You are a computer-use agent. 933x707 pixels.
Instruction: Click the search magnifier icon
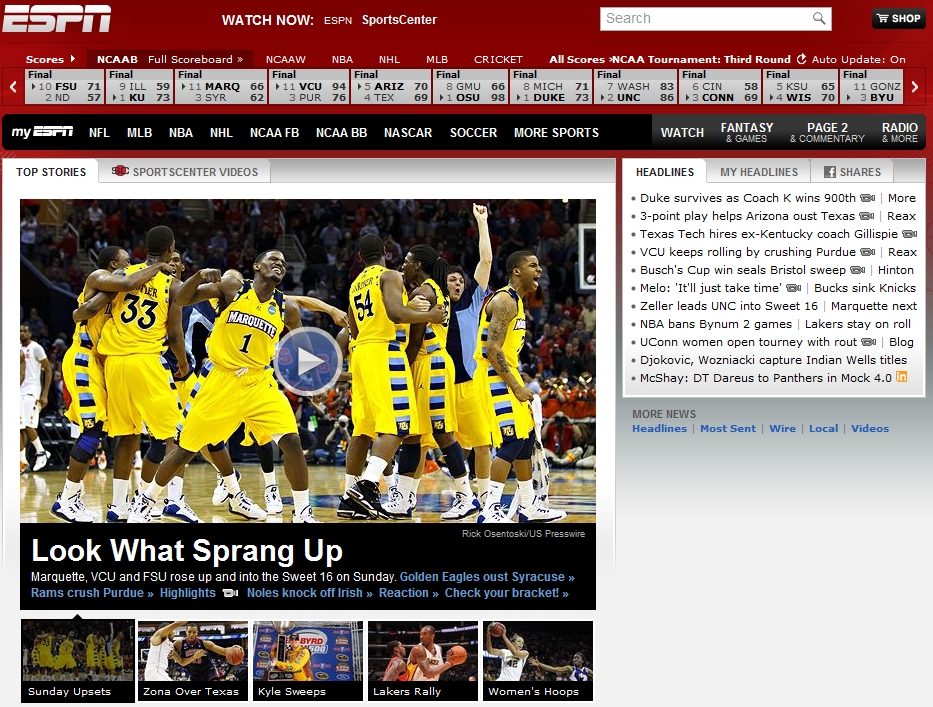819,18
